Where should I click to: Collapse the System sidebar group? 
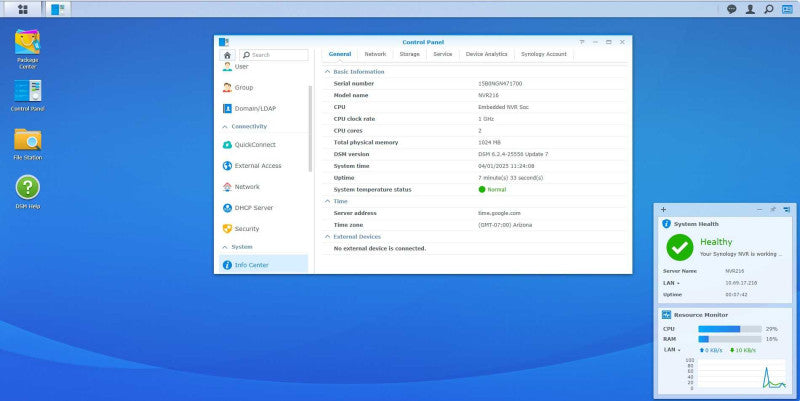225,247
